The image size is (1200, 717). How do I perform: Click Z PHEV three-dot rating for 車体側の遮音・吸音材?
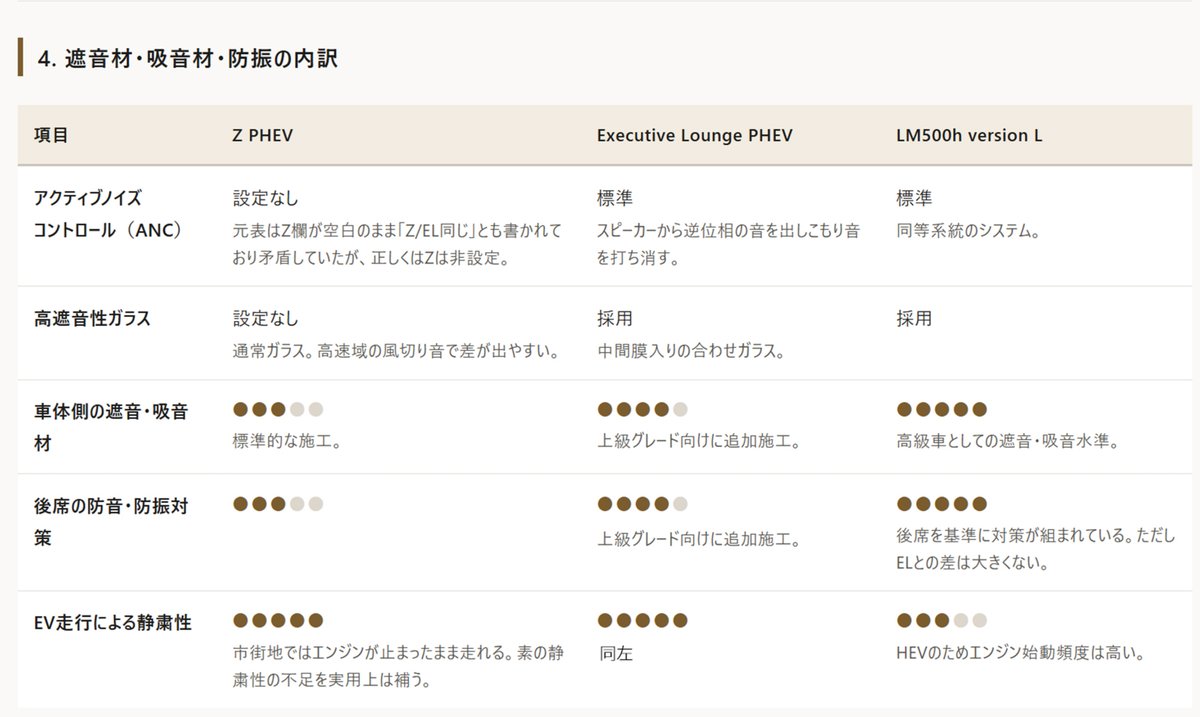278,409
